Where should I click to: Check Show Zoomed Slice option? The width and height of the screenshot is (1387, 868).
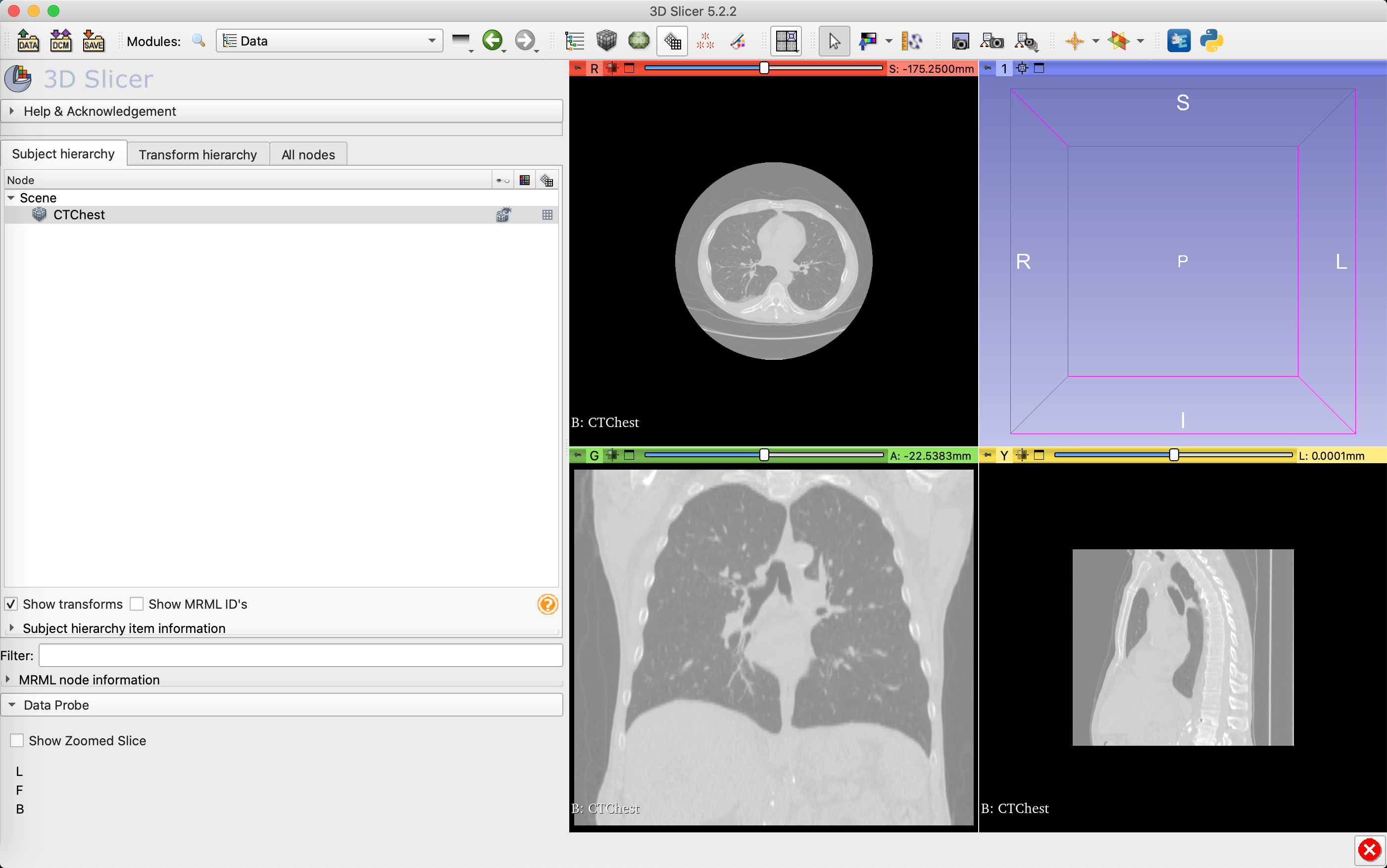coord(17,740)
